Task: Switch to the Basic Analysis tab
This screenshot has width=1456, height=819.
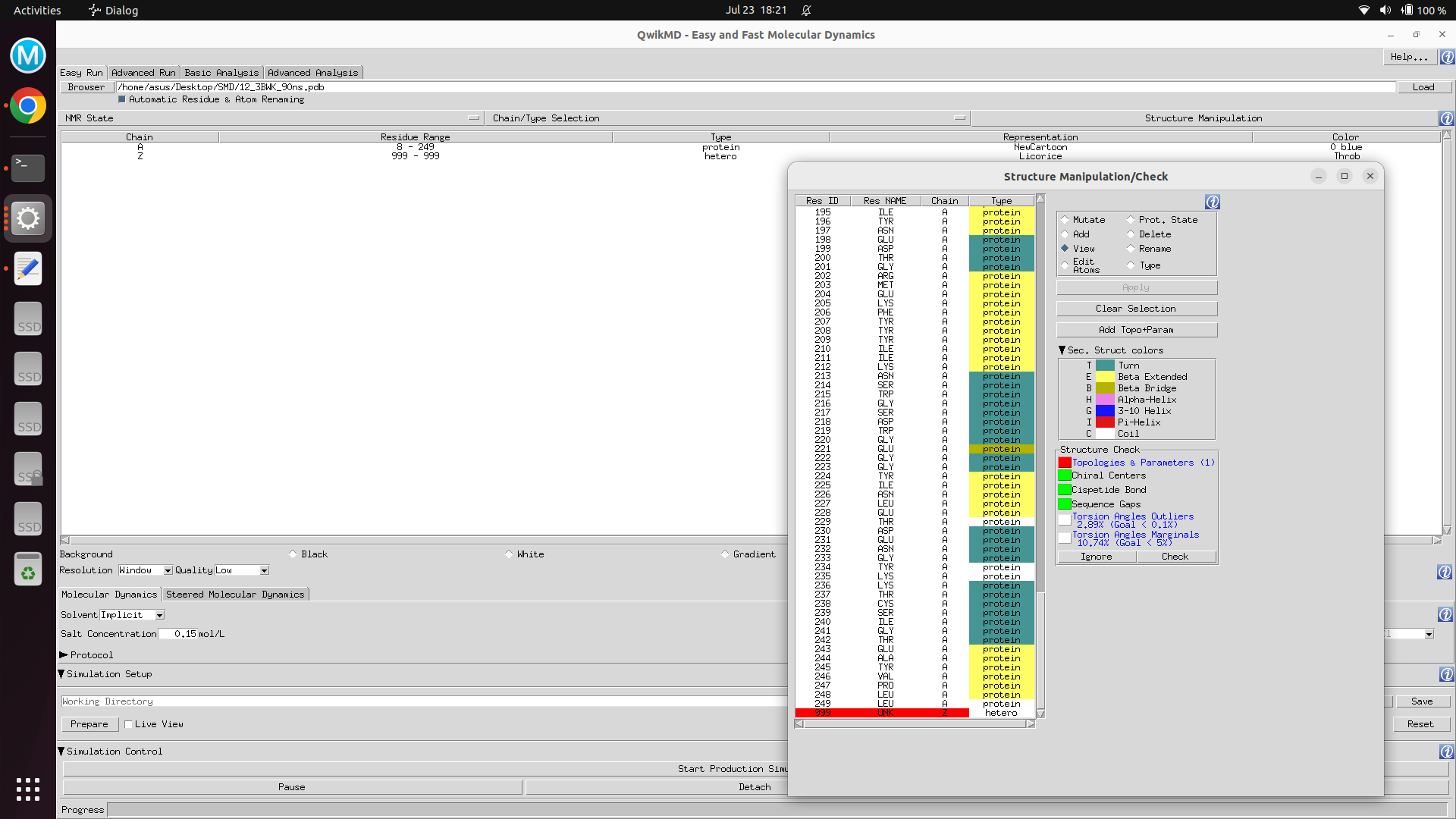Action: click(221, 71)
